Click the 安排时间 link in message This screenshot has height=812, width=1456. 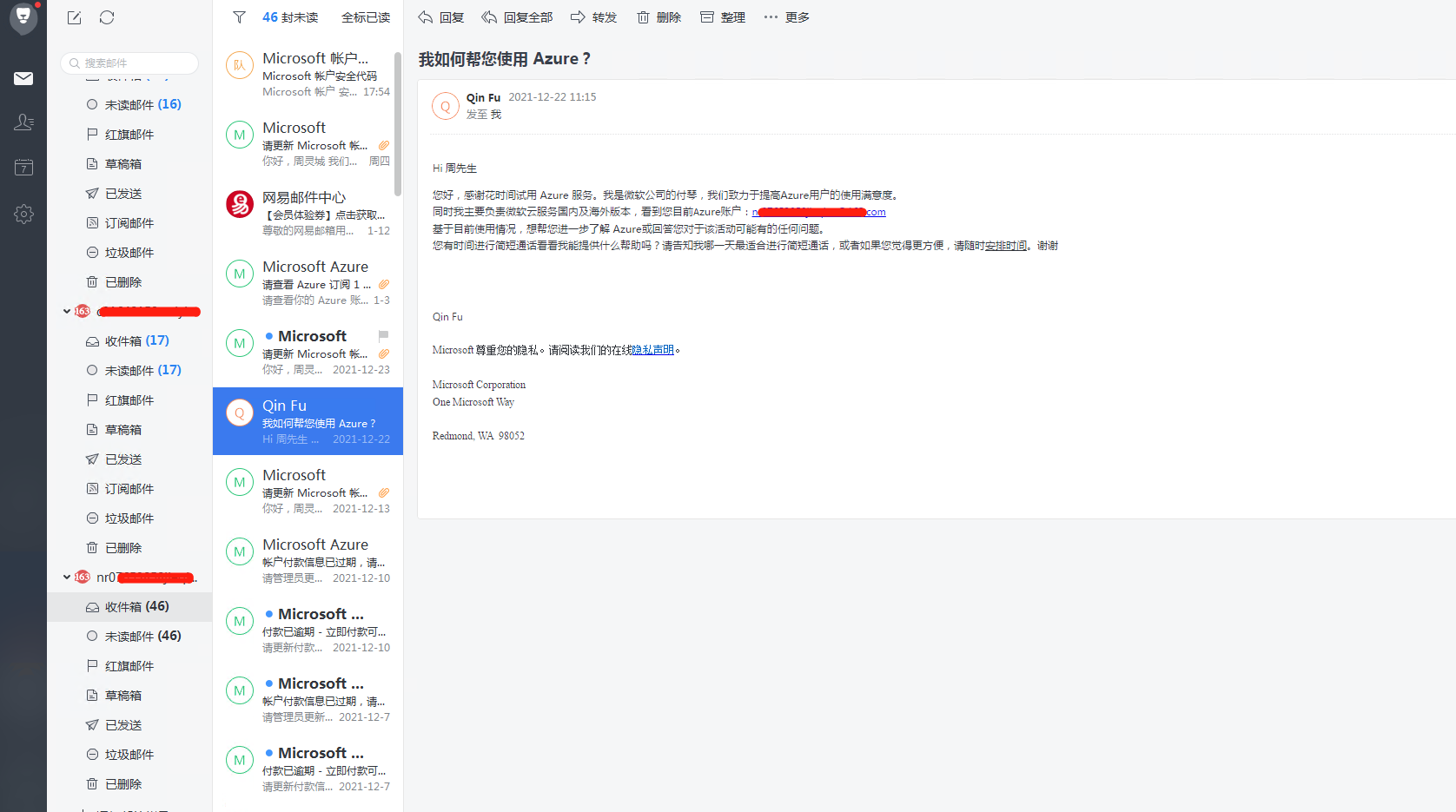1006,246
